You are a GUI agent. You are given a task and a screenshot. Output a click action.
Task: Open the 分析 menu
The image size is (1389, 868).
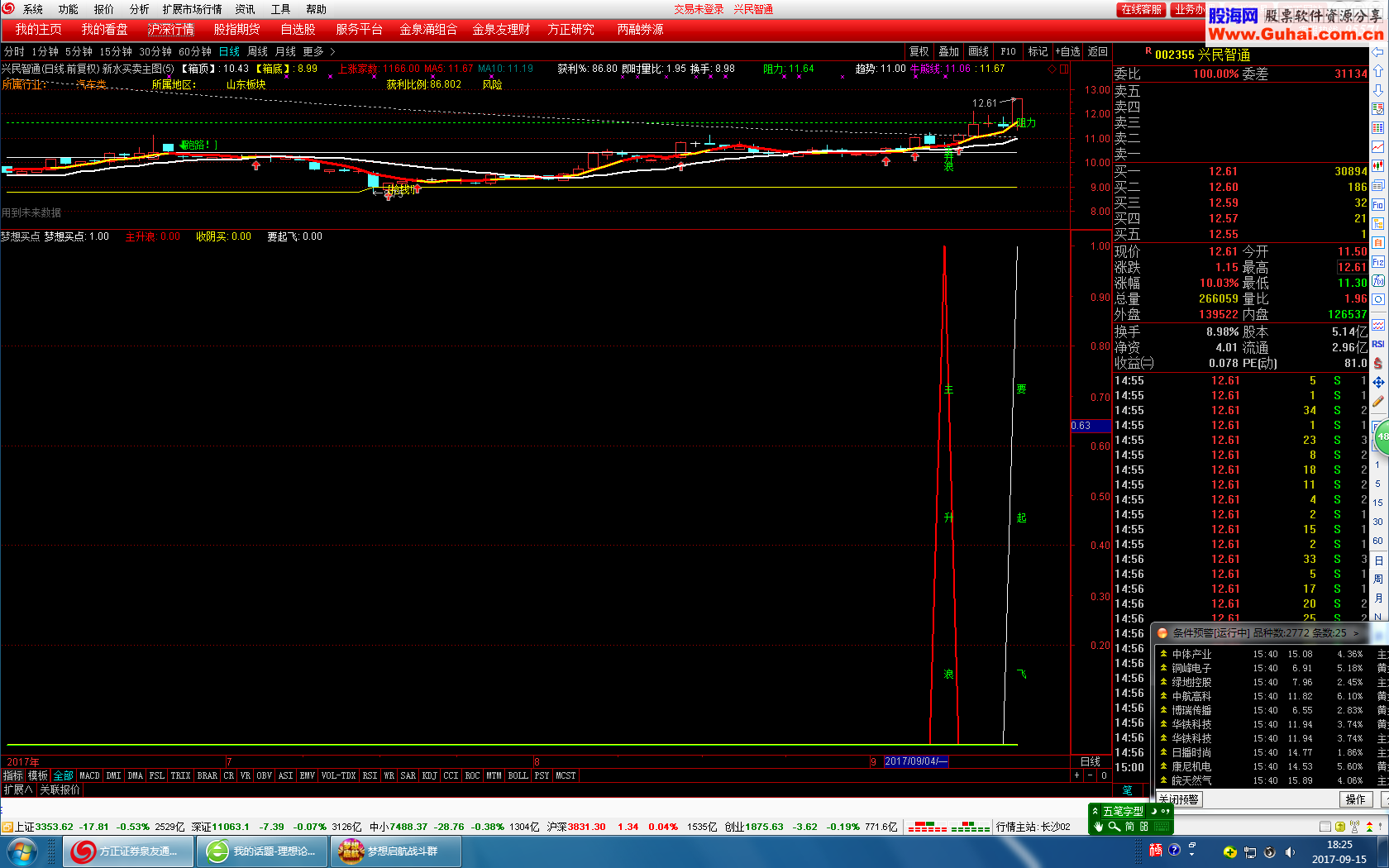(x=140, y=9)
